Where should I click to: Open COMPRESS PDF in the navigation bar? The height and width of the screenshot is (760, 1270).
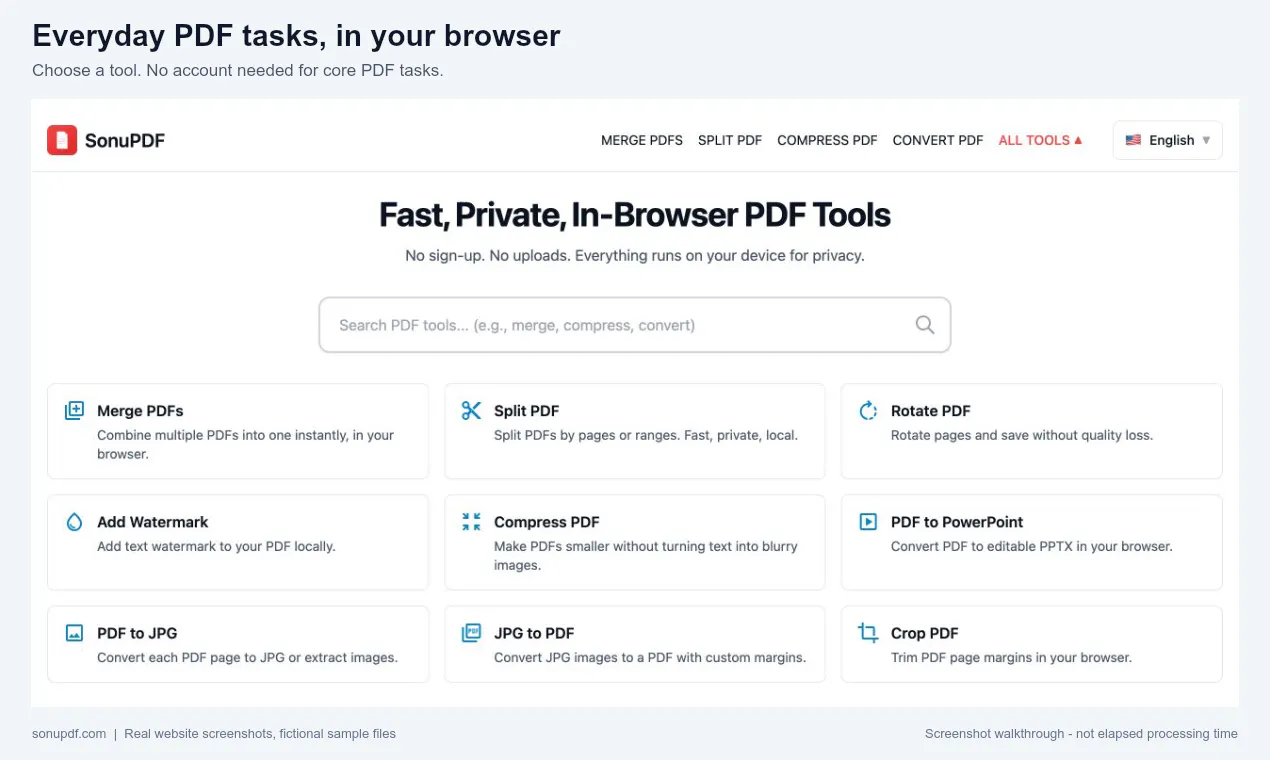click(x=827, y=140)
